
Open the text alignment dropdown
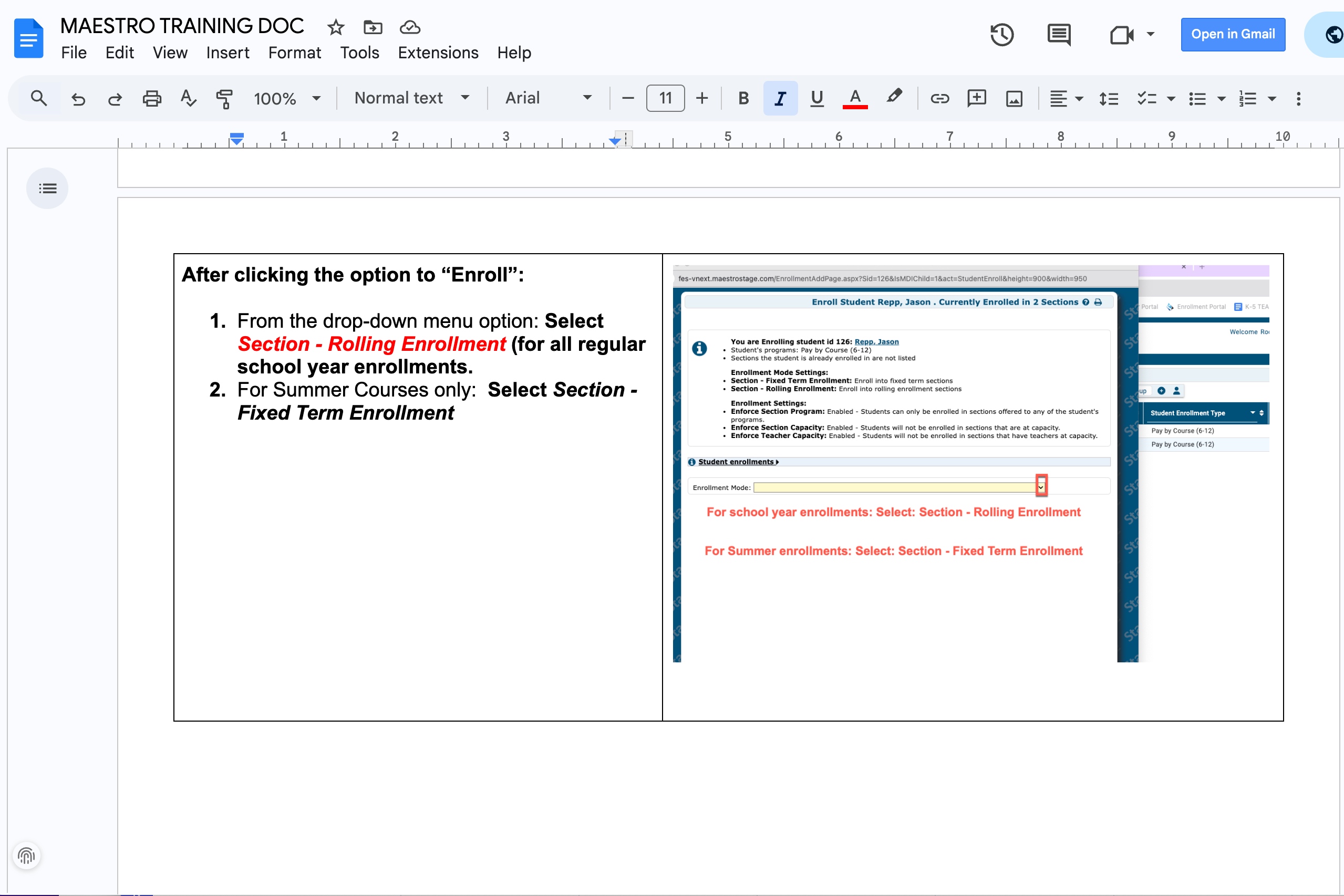tap(1066, 98)
